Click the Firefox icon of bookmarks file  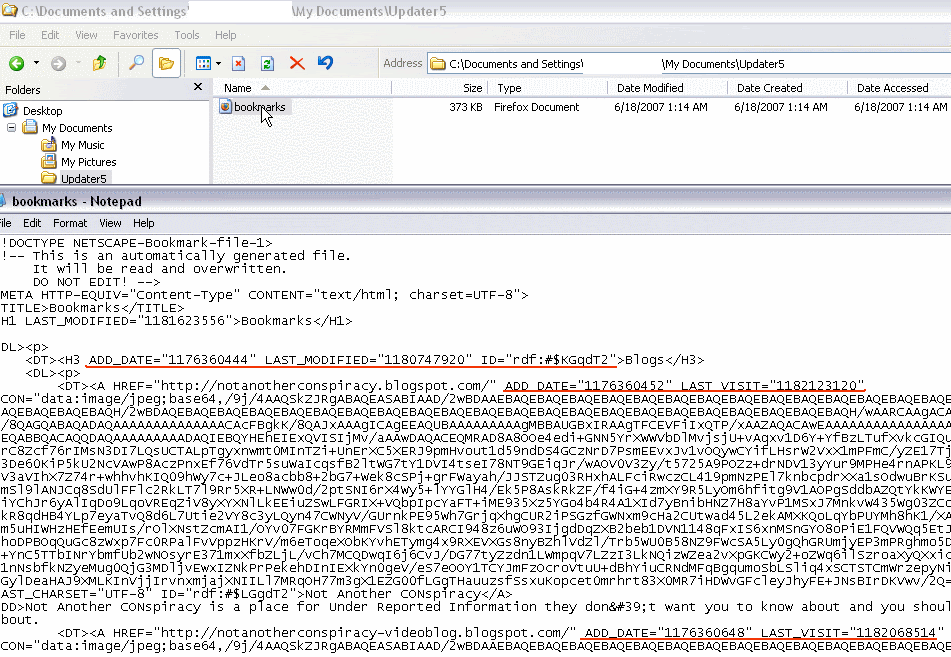point(226,107)
